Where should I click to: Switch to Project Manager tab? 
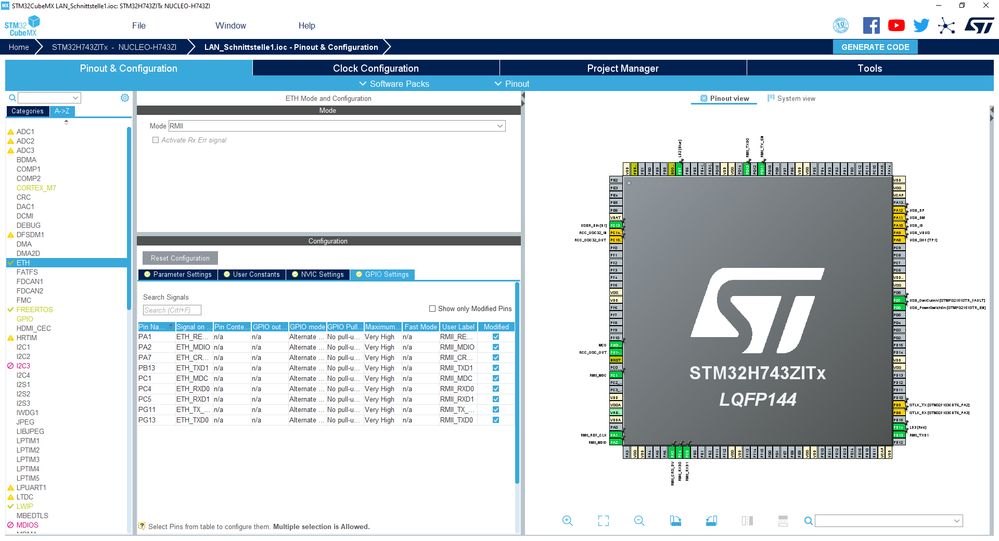(622, 68)
